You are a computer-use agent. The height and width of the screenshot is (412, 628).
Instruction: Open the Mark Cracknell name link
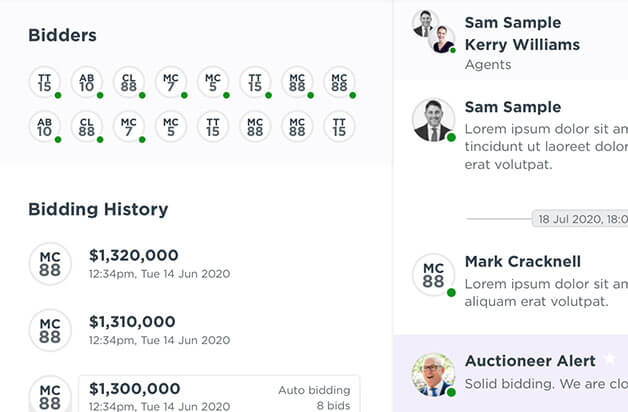[x=523, y=261]
